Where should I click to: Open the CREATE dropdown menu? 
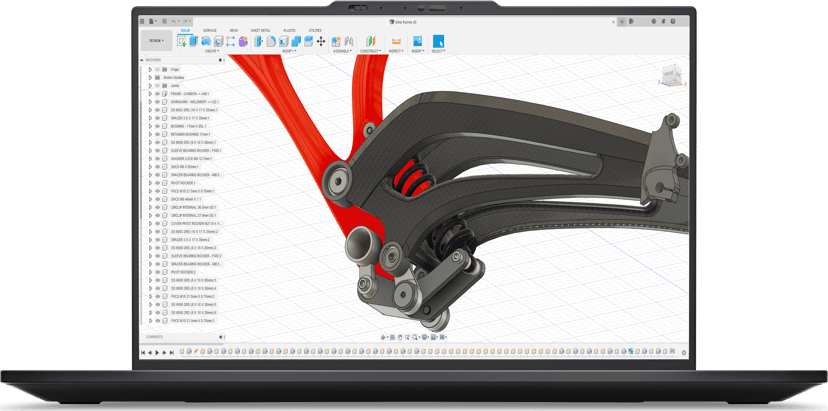pyautogui.click(x=212, y=51)
